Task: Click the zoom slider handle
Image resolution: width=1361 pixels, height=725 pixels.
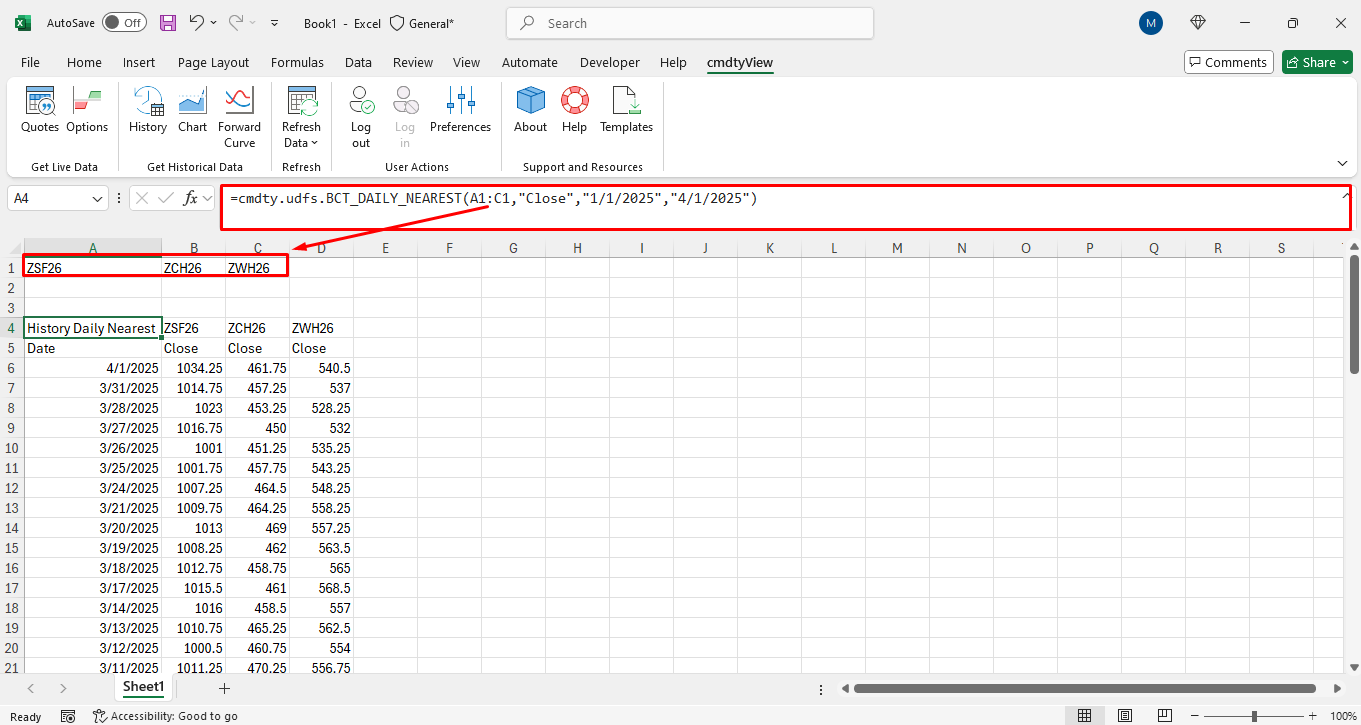Action: (1254, 716)
